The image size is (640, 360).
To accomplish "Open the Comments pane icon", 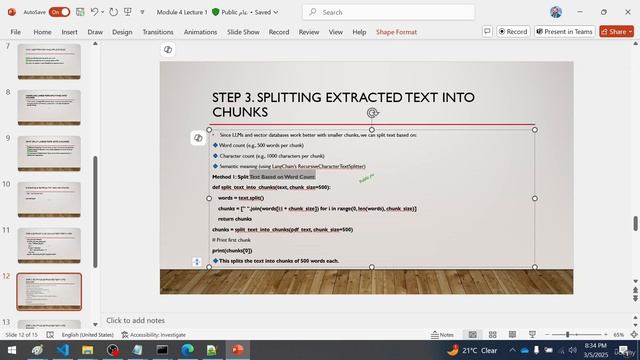I will click(487, 31).
